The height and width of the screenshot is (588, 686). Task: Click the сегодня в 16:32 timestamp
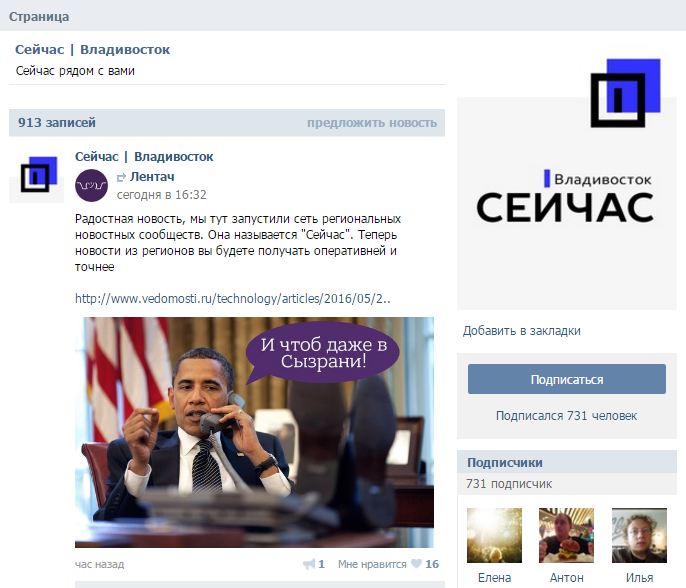pyautogui.click(x=161, y=195)
